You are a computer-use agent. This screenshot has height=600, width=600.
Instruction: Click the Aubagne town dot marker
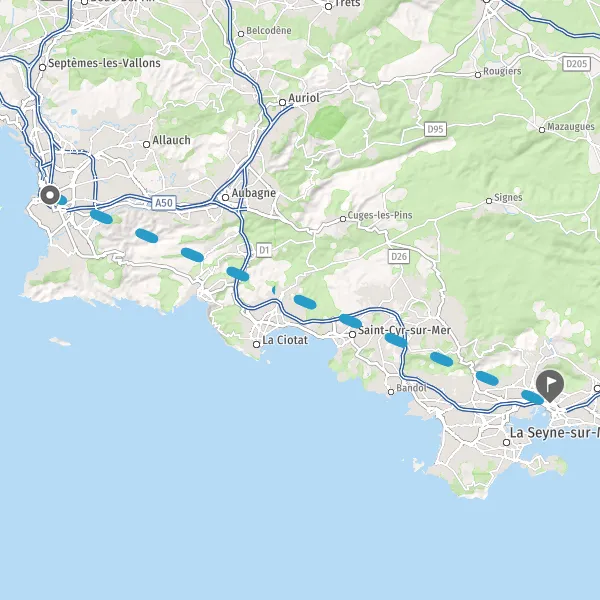pyautogui.click(x=226, y=197)
